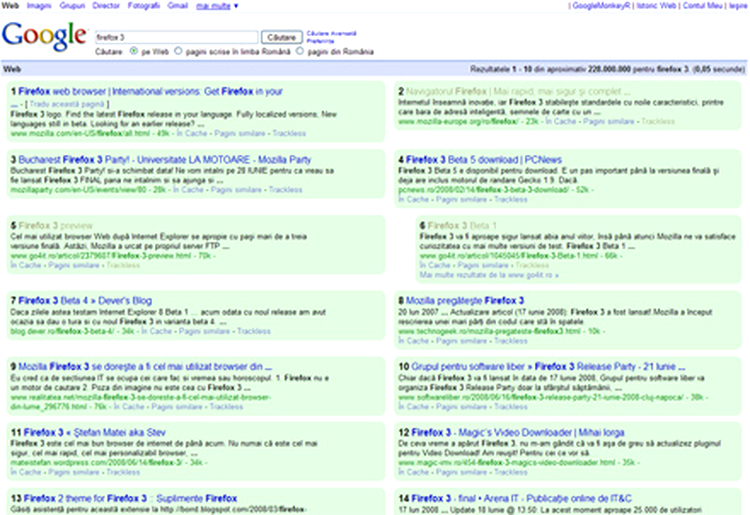This screenshot has width=750, height=515.
Task: Open Contul Meu link
Action: [702, 6]
